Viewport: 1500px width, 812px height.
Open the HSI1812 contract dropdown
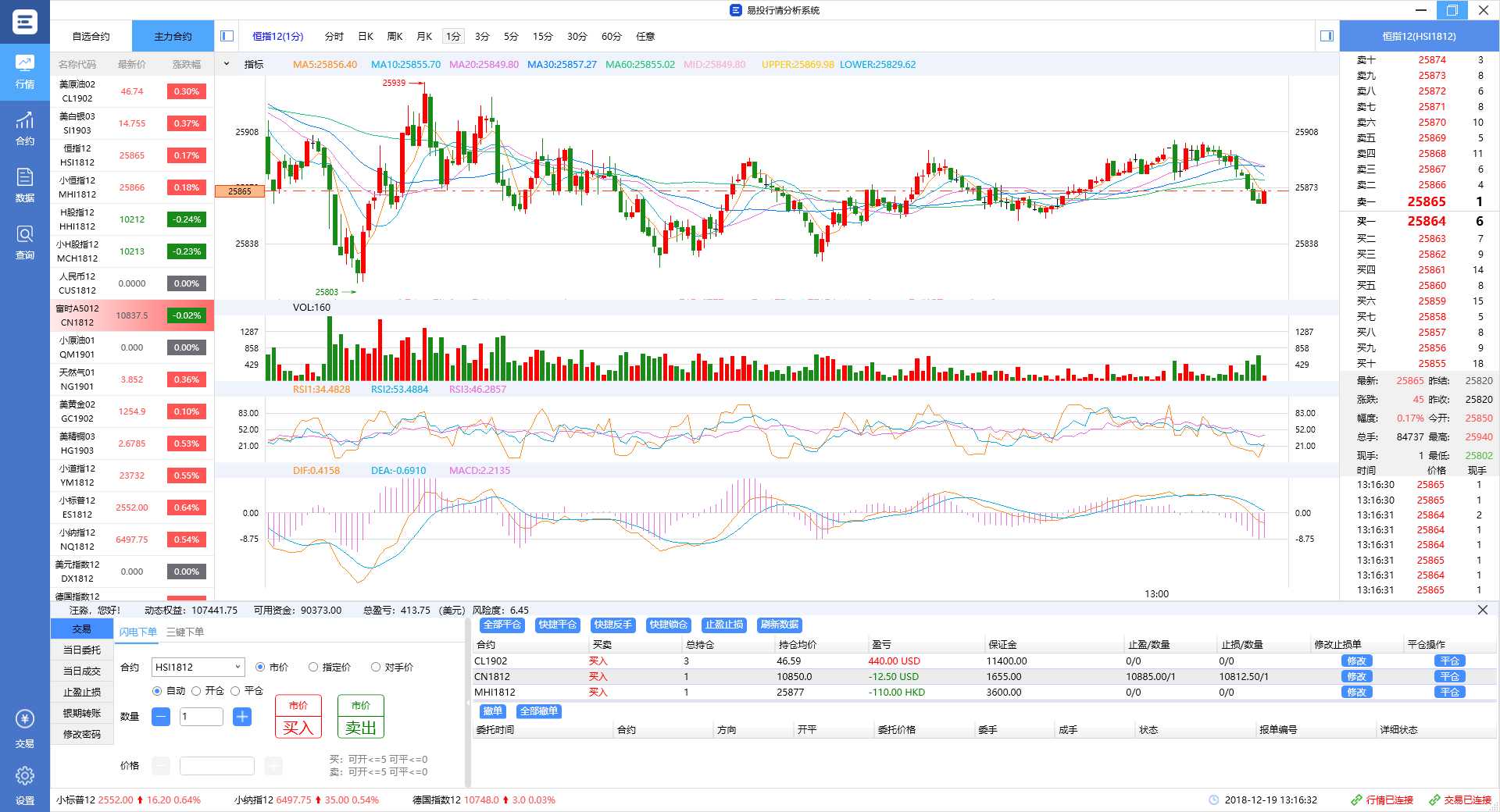[198, 668]
